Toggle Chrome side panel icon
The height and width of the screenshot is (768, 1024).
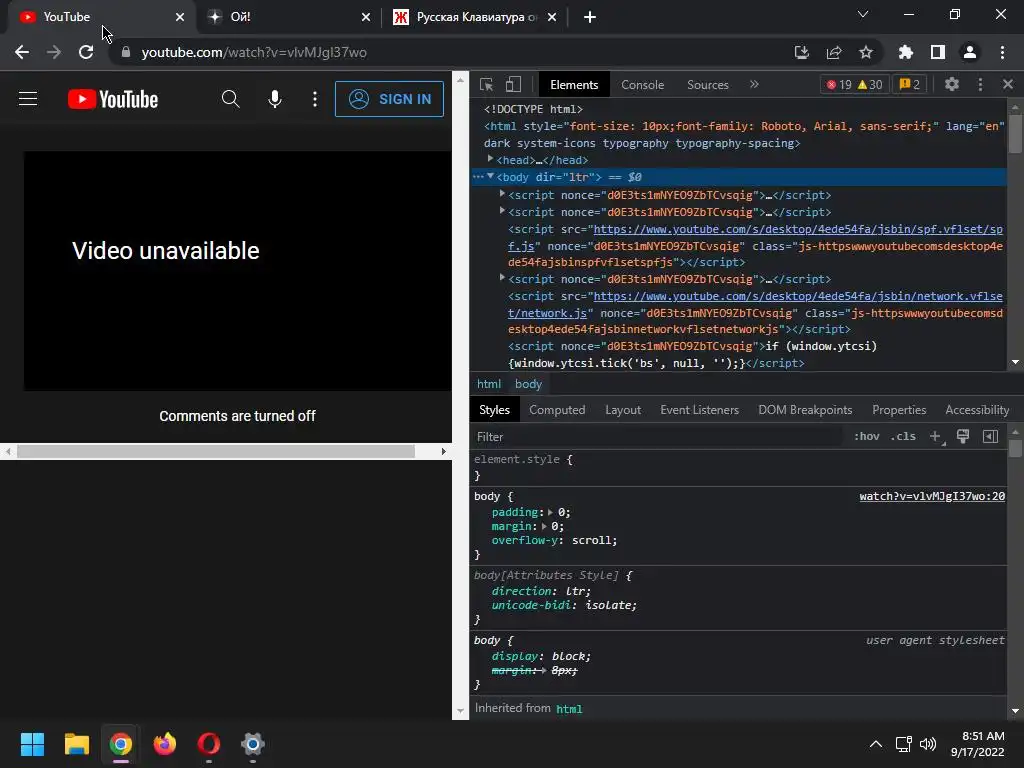(938, 52)
